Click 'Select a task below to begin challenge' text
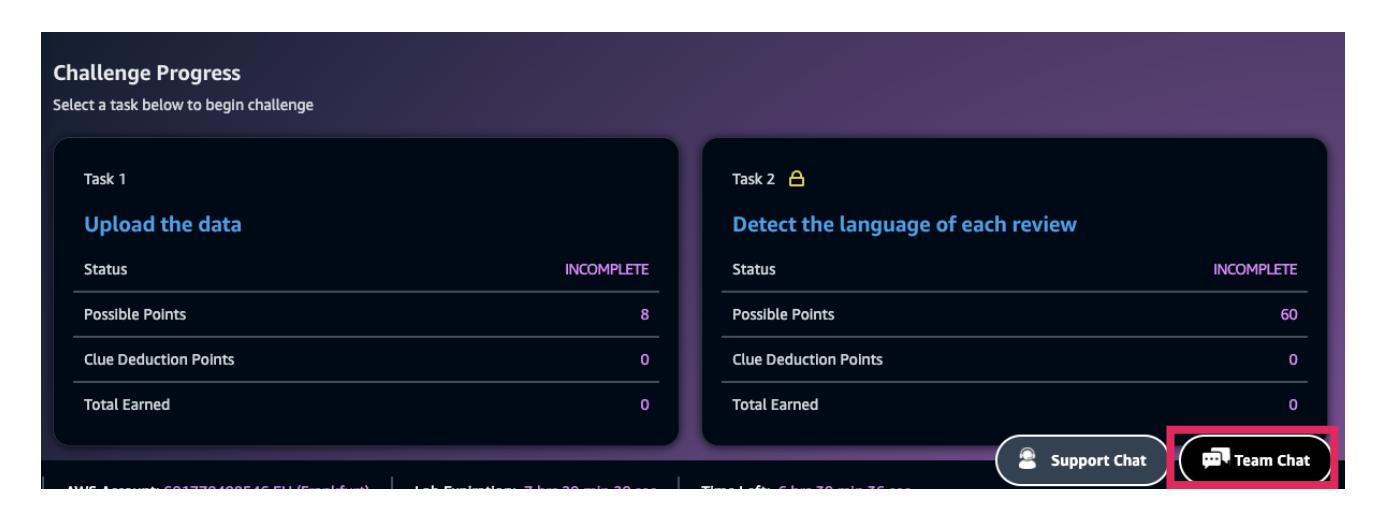 pos(184,102)
